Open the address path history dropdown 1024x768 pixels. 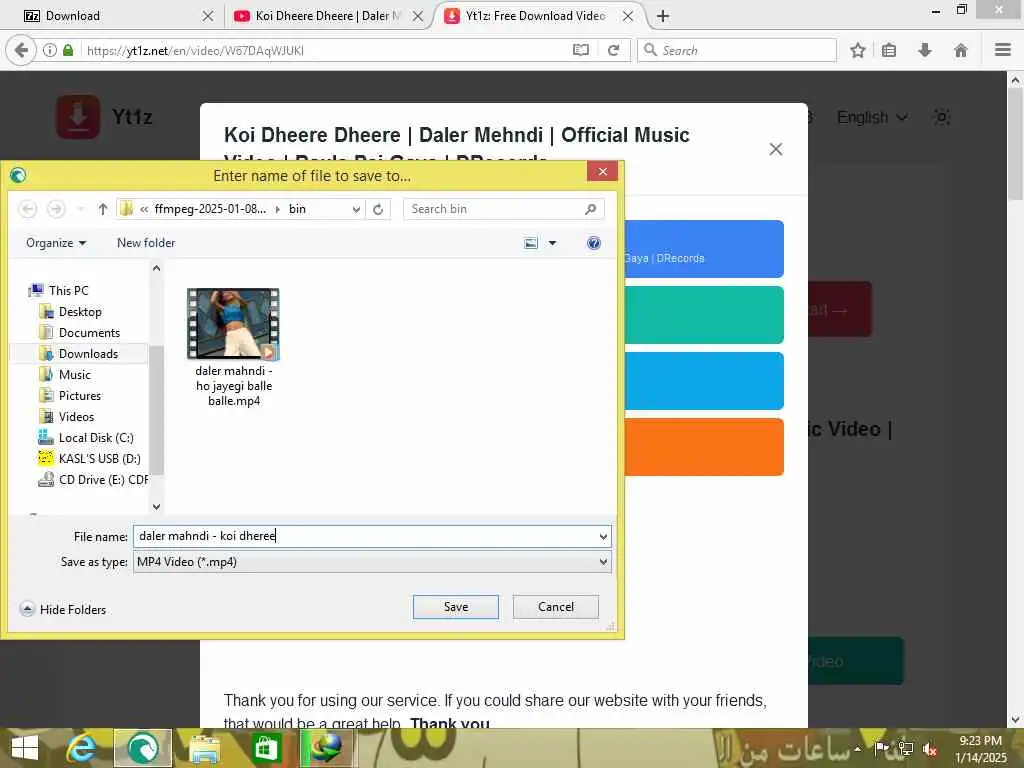(356, 209)
